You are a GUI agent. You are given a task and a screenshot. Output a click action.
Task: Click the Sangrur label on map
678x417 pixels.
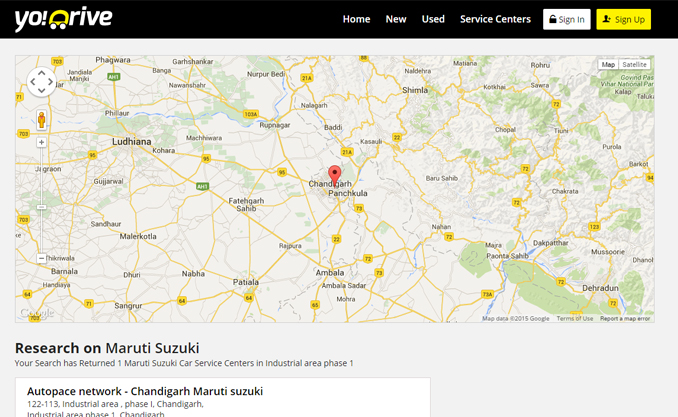[x=128, y=306]
